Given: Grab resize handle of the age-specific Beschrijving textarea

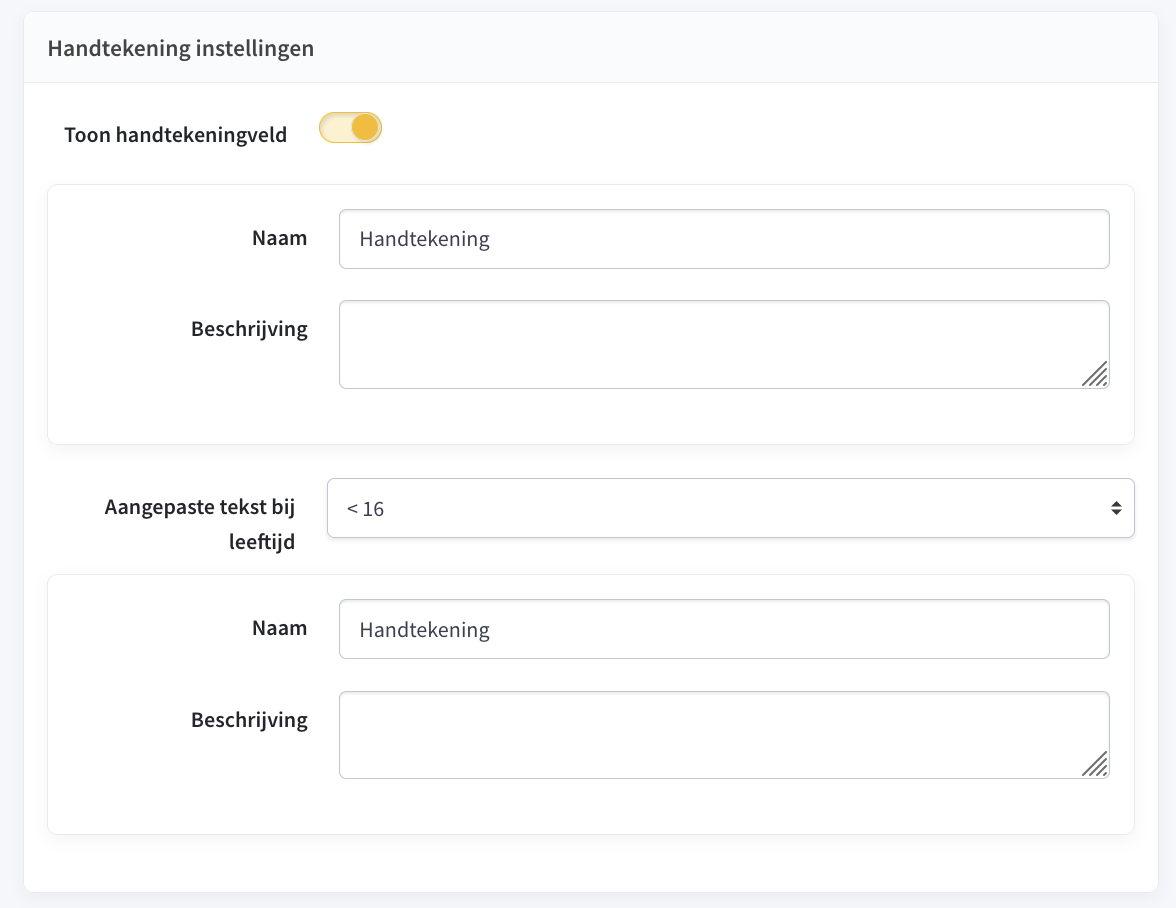Looking at the screenshot, I should click(1096, 764).
